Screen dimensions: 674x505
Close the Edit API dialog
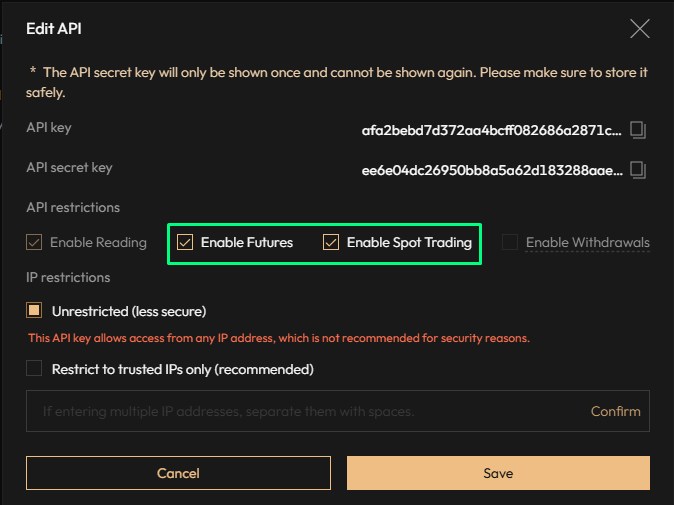pos(640,29)
